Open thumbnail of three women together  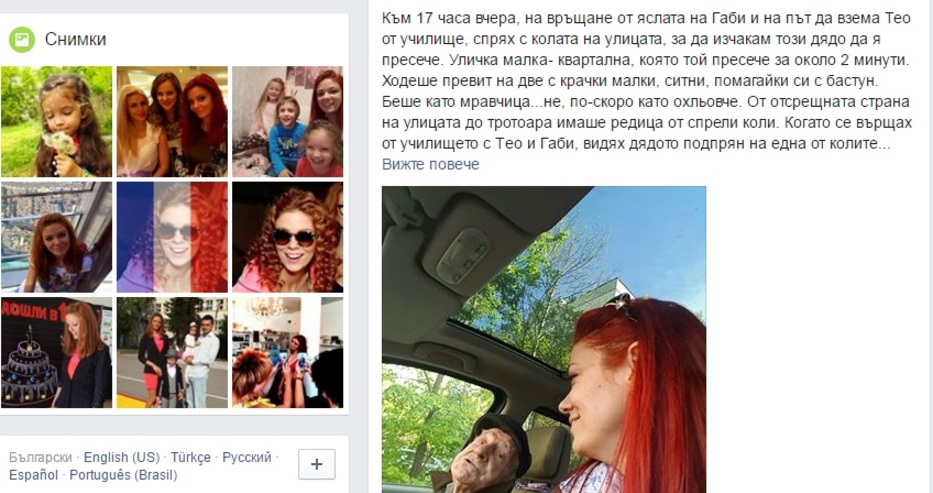[x=172, y=121]
